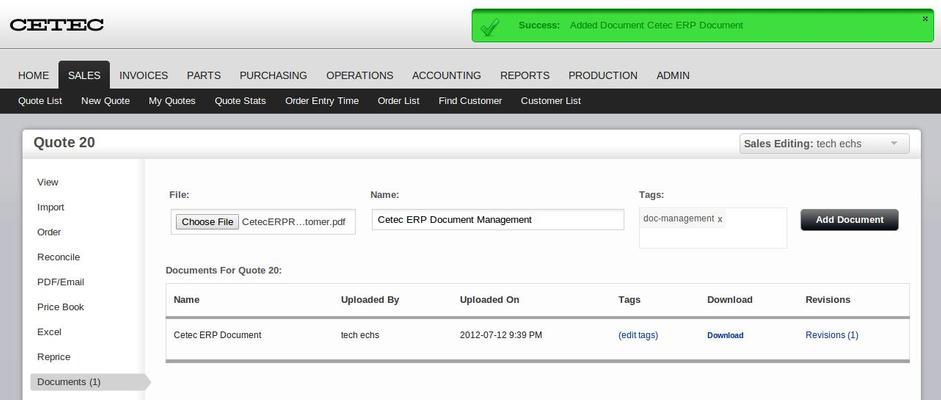Download the Cetec ERP Document
Image resolution: width=941 pixels, height=400 pixels.
pos(725,335)
